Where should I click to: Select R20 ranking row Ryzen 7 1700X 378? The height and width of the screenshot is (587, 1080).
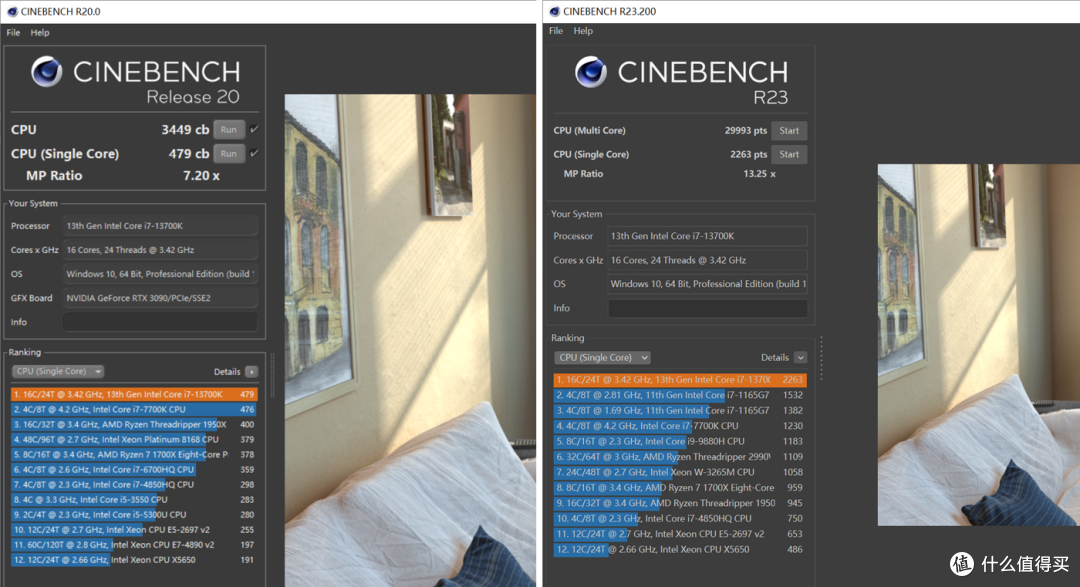coord(134,455)
